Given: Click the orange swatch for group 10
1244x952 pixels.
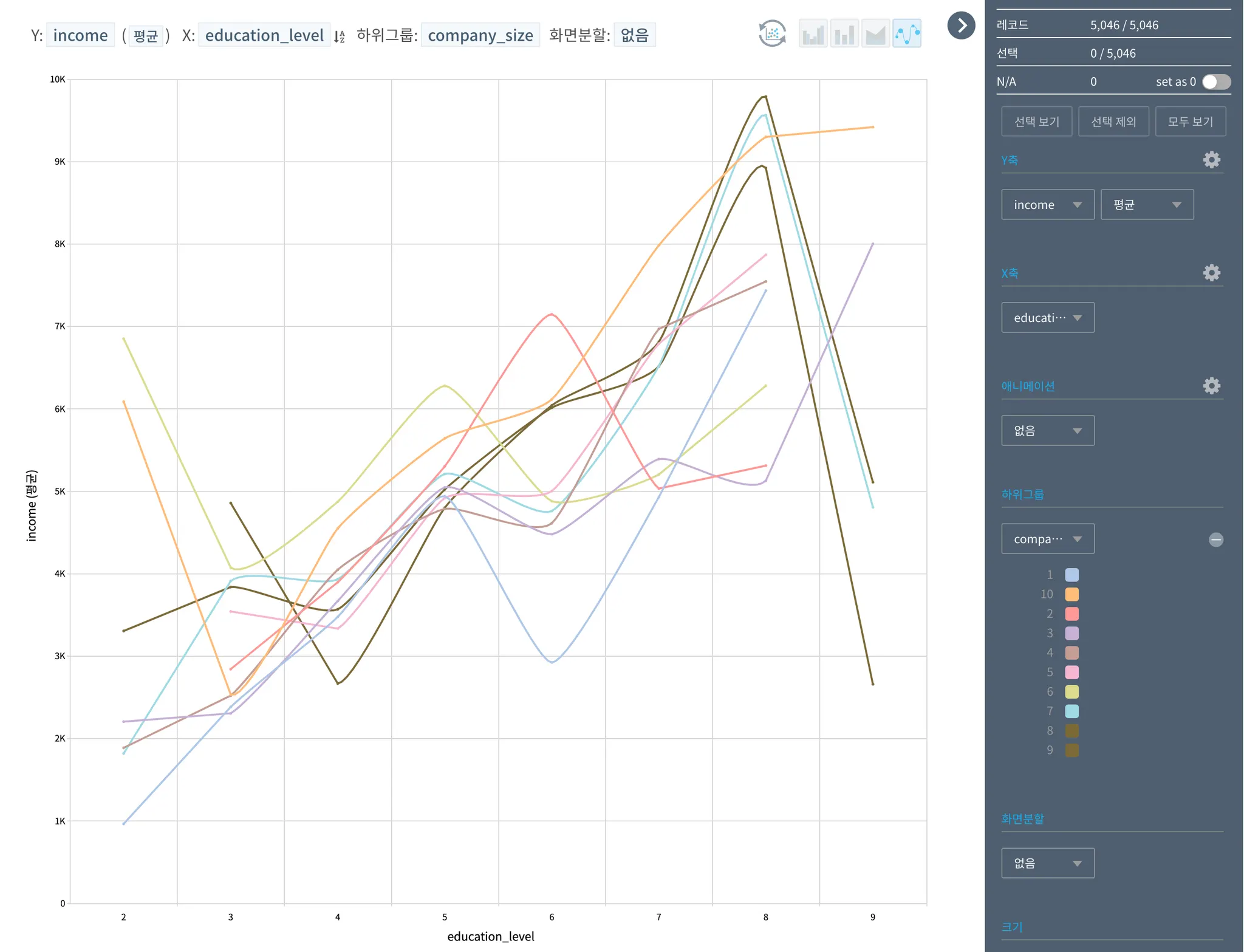Looking at the screenshot, I should [1071, 594].
